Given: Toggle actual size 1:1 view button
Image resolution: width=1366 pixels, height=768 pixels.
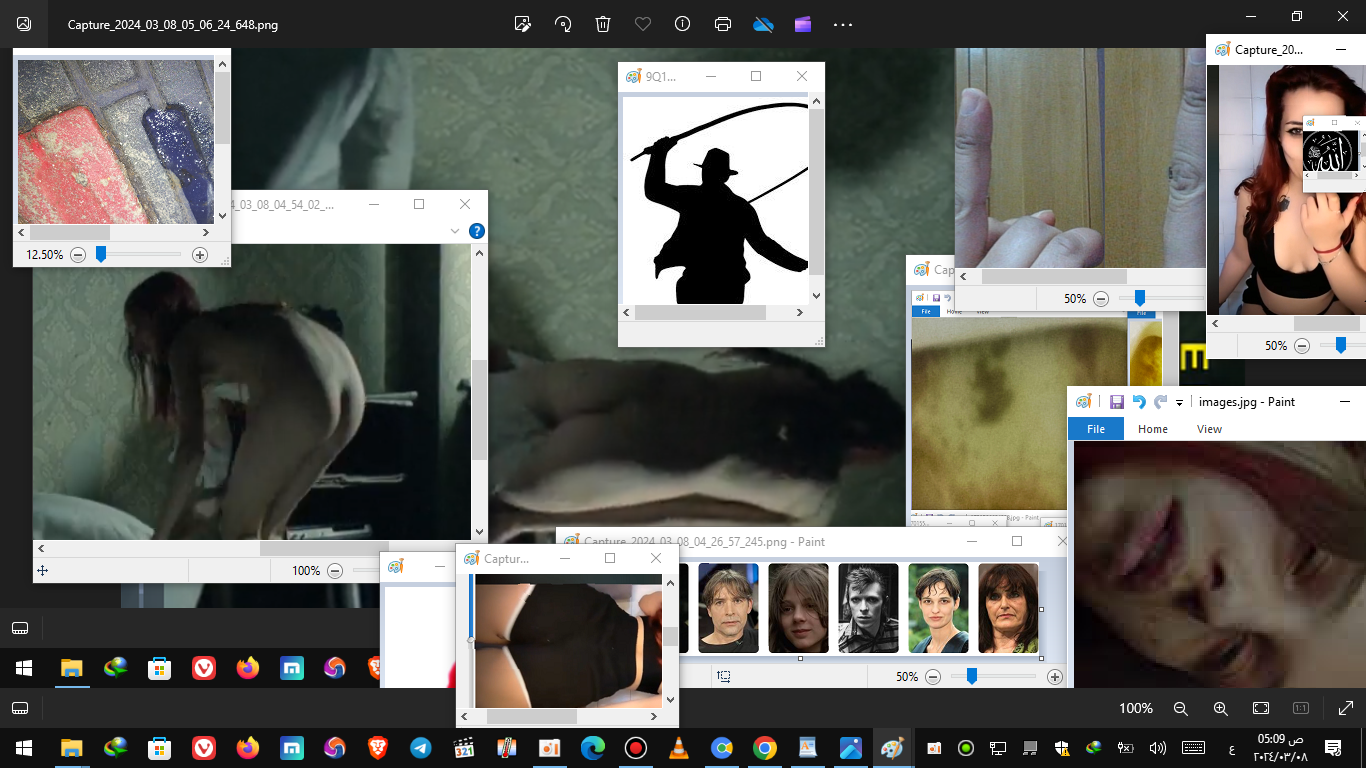Looking at the screenshot, I should (x=1301, y=708).
